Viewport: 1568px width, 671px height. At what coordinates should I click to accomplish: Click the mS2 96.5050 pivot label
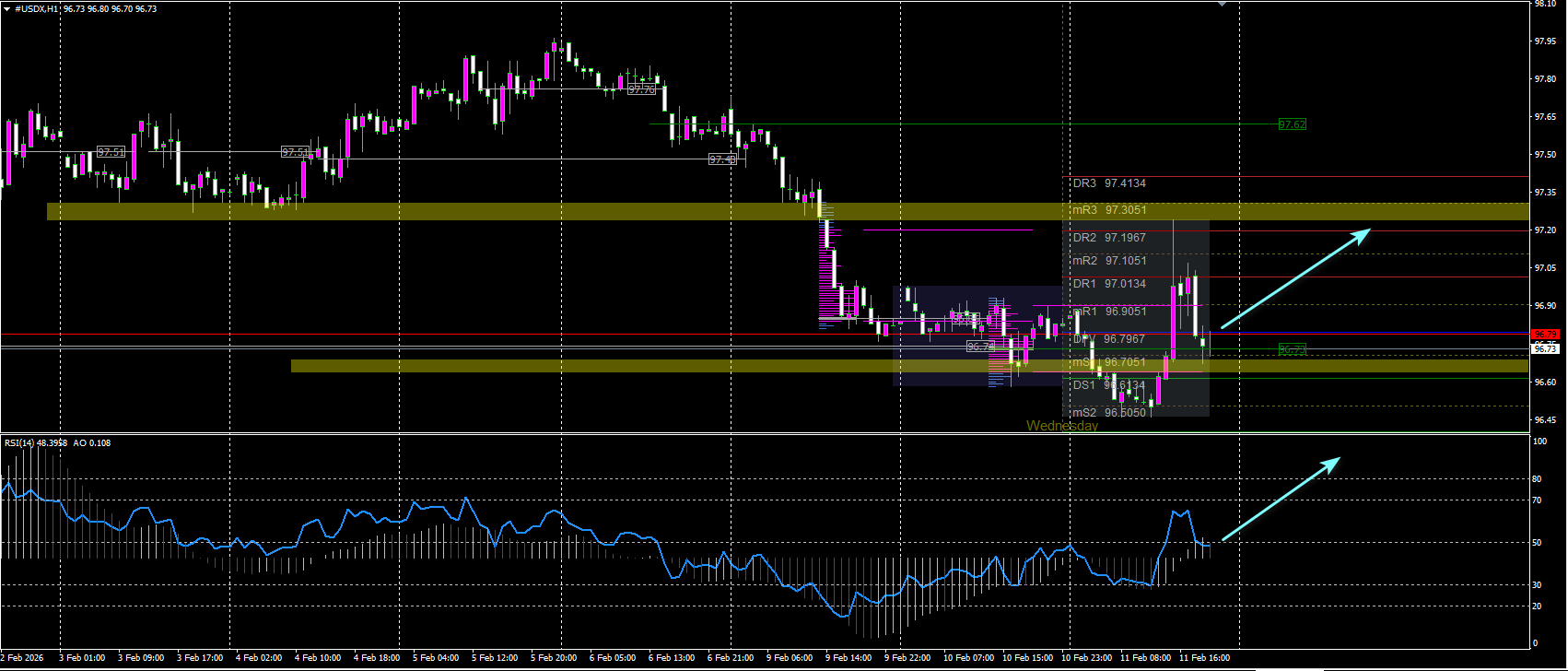pos(1109,413)
